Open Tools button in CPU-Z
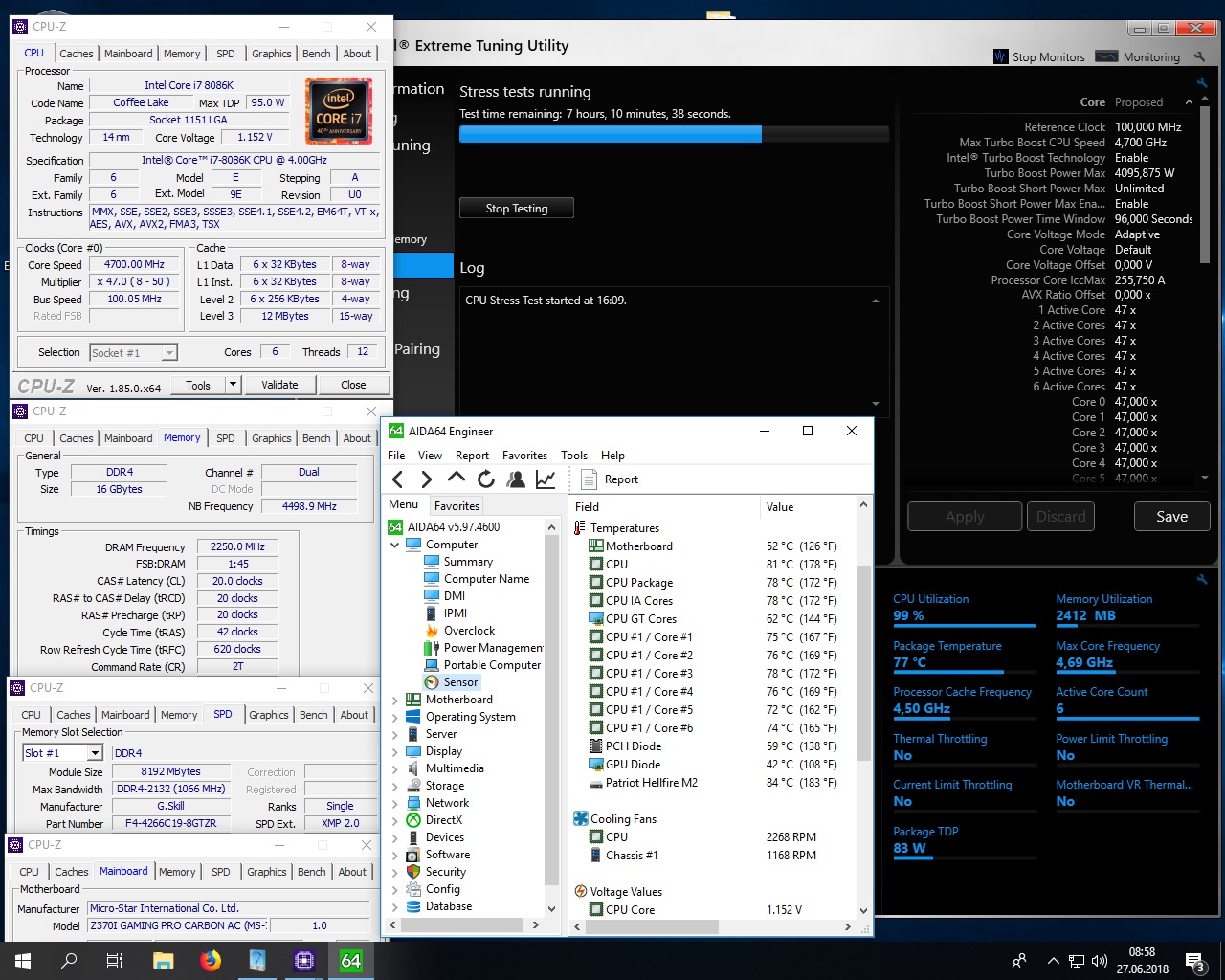 coord(198,385)
